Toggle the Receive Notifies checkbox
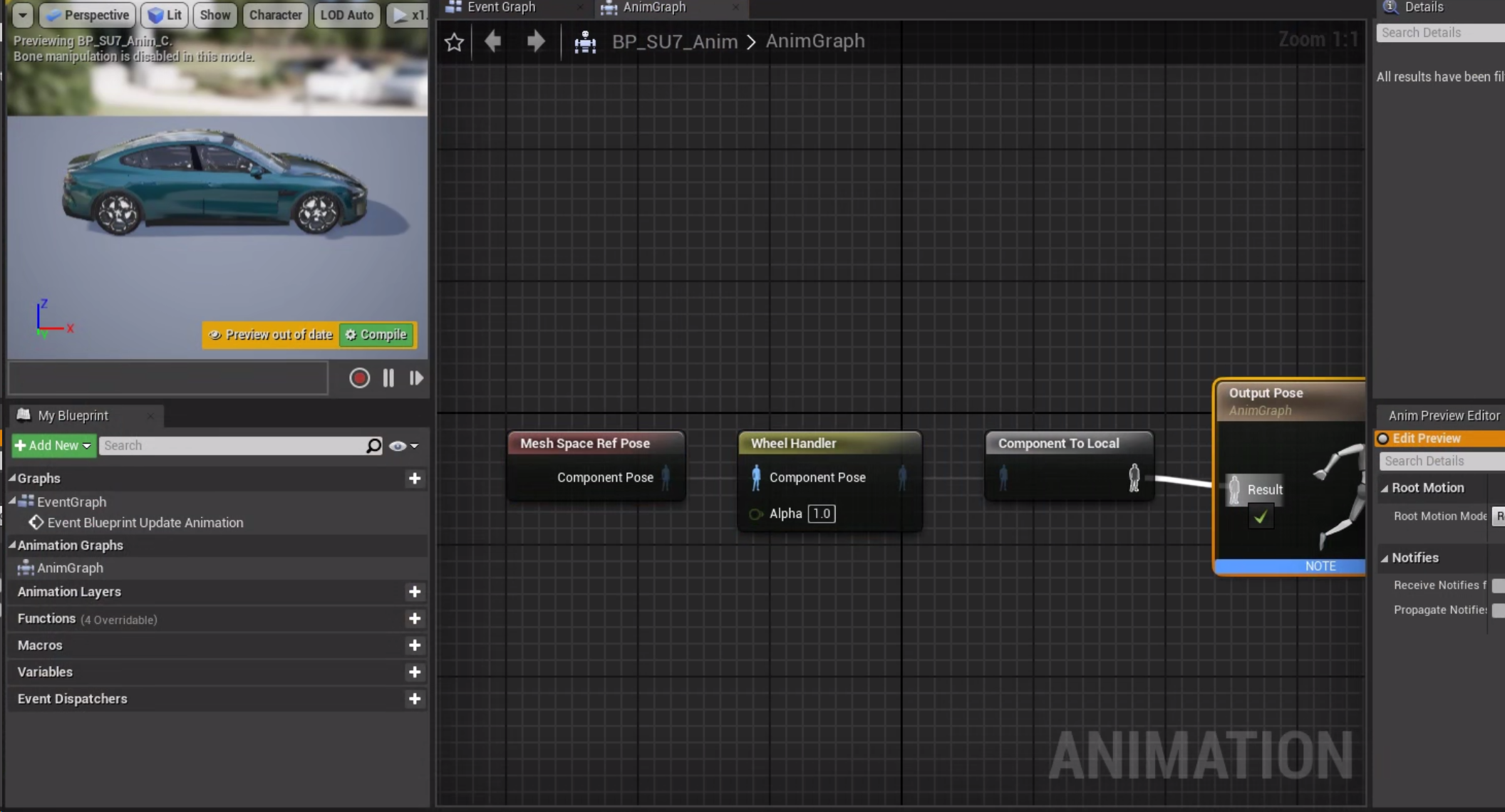1505x812 pixels. (1497, 585)
